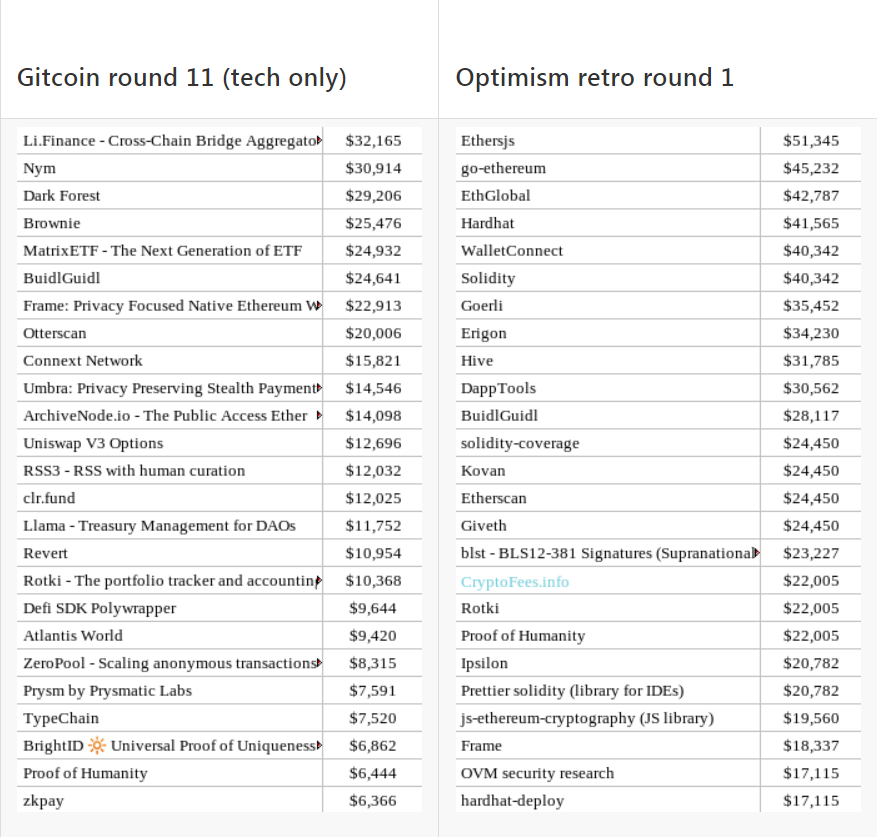Image resolution: width=877 pixels, height=837 pixels.
Task: Expand truncated Frame: Privacy Focused cell arrow
Action: [319, 305]
